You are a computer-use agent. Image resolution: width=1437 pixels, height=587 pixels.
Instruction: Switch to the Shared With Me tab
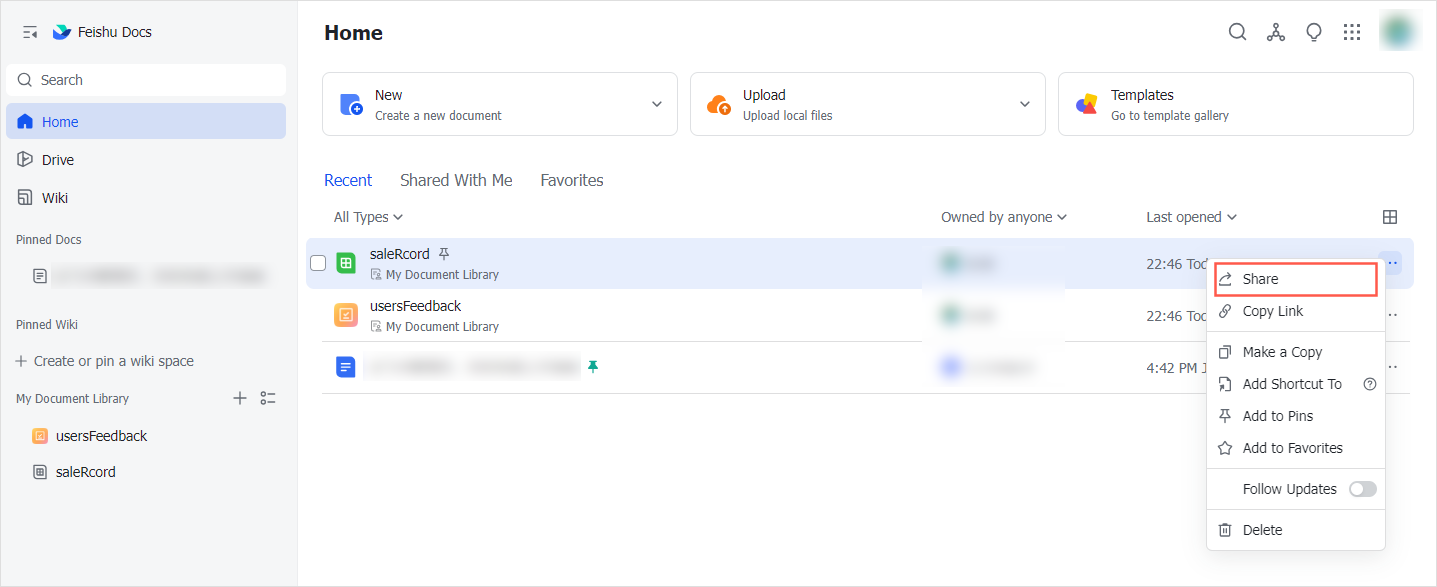(456, 180)
